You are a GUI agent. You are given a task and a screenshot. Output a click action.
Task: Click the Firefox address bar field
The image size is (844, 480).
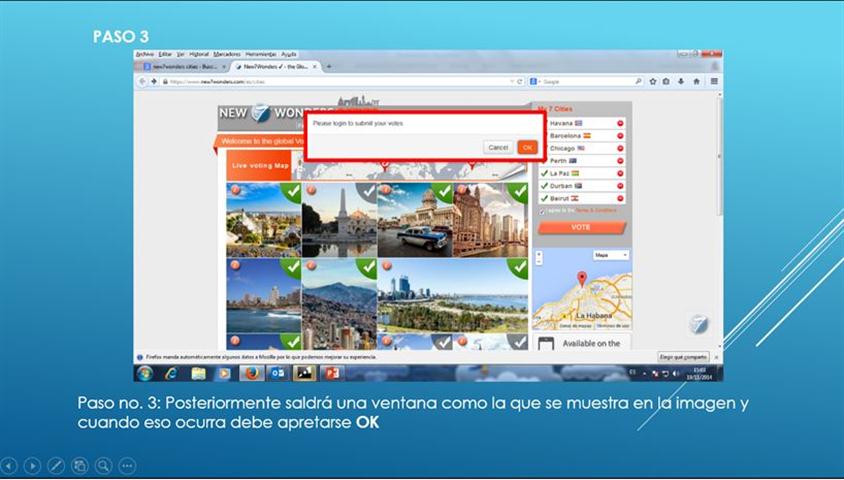tap(336, 81)
